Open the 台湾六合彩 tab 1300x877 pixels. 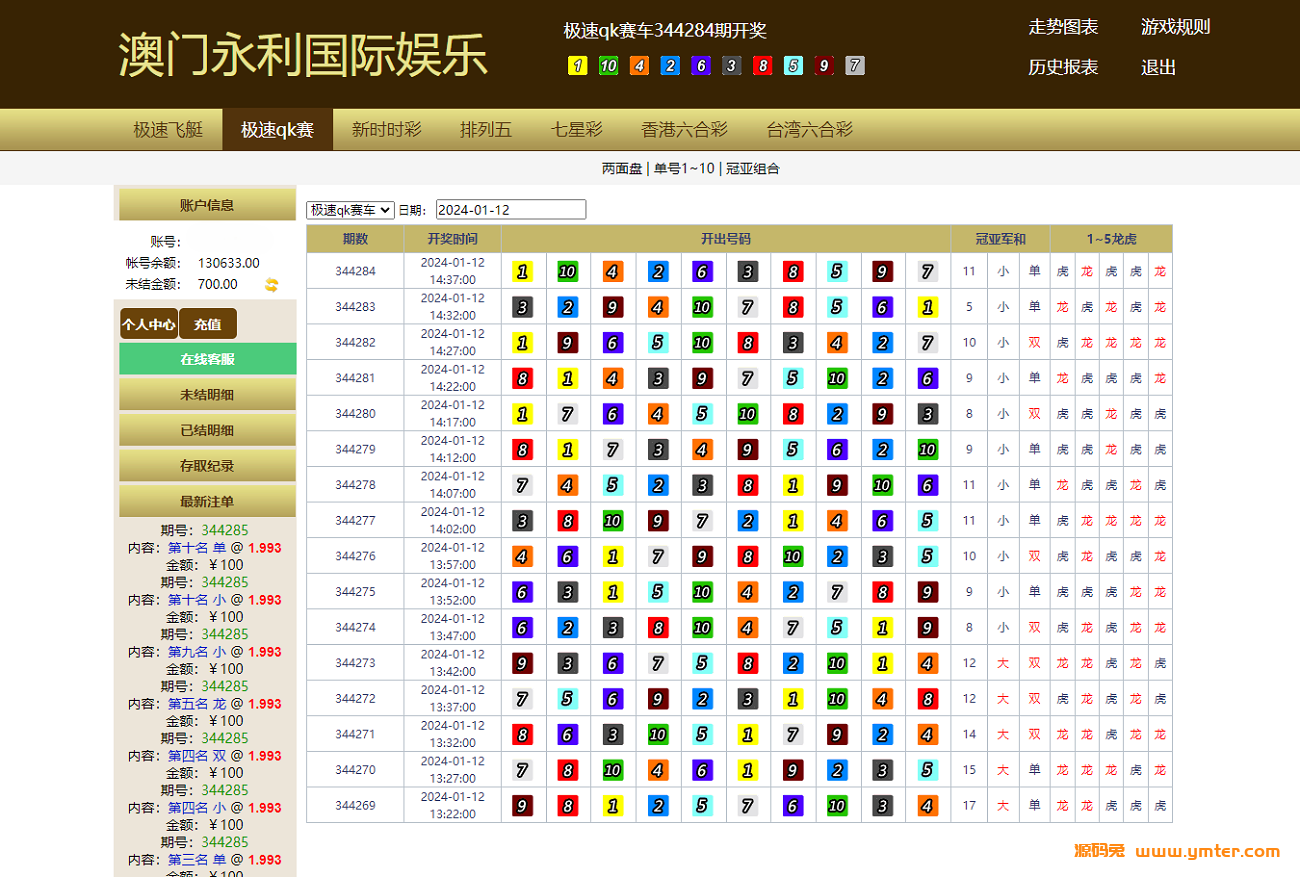click(x=809, y=130)
